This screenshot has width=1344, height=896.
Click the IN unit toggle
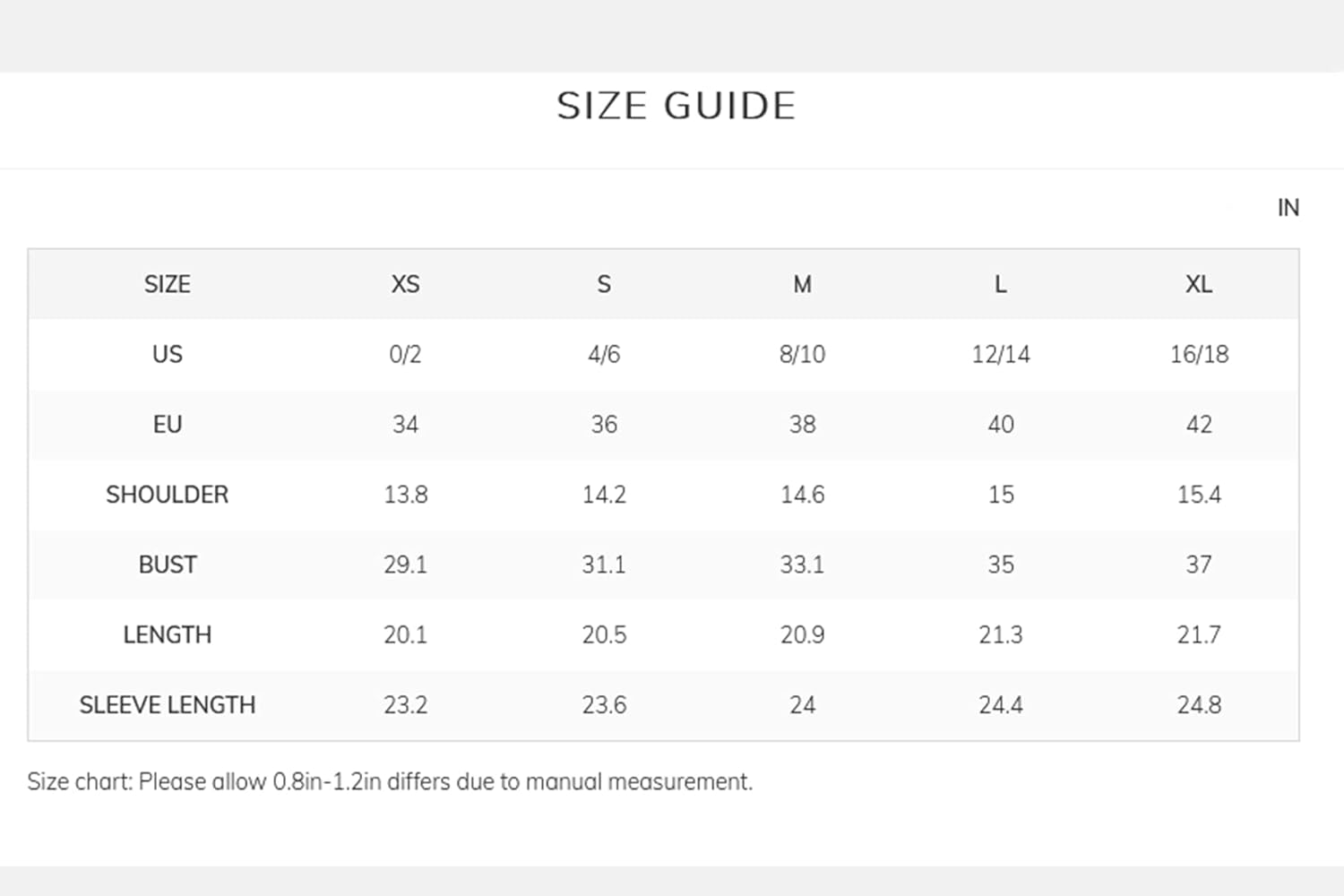coord(1288,208)
